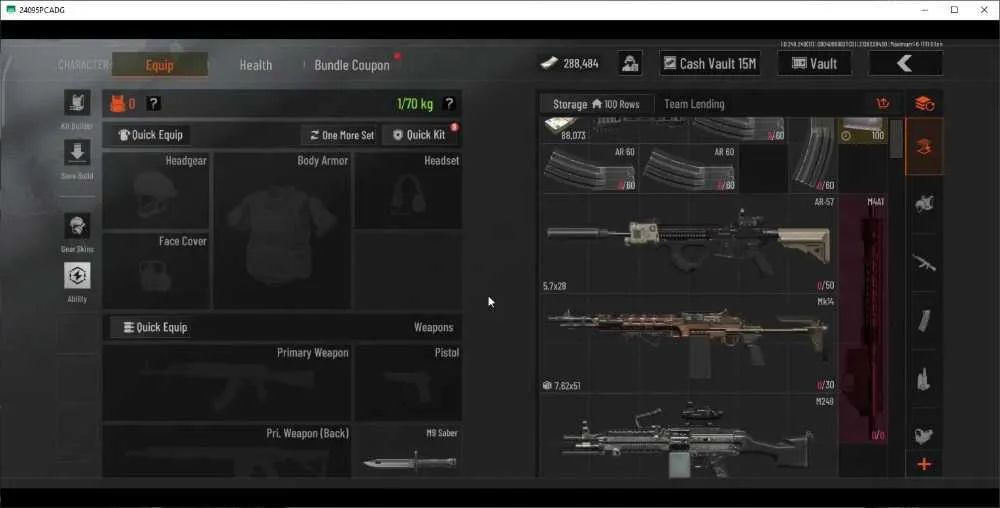Click the help question mark beside 1/70 kg
Image resolution: width=1000 pixels, height=508 pixels.
(449, 103)
